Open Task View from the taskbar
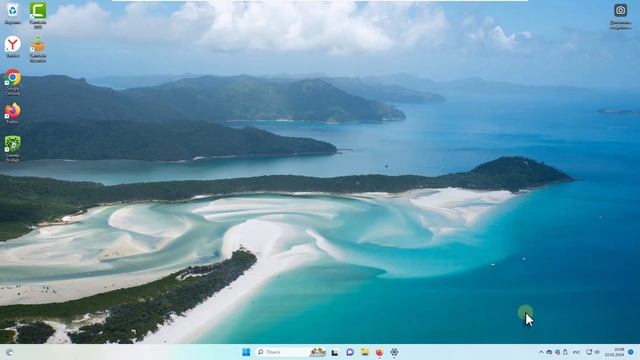 [335, 352]
